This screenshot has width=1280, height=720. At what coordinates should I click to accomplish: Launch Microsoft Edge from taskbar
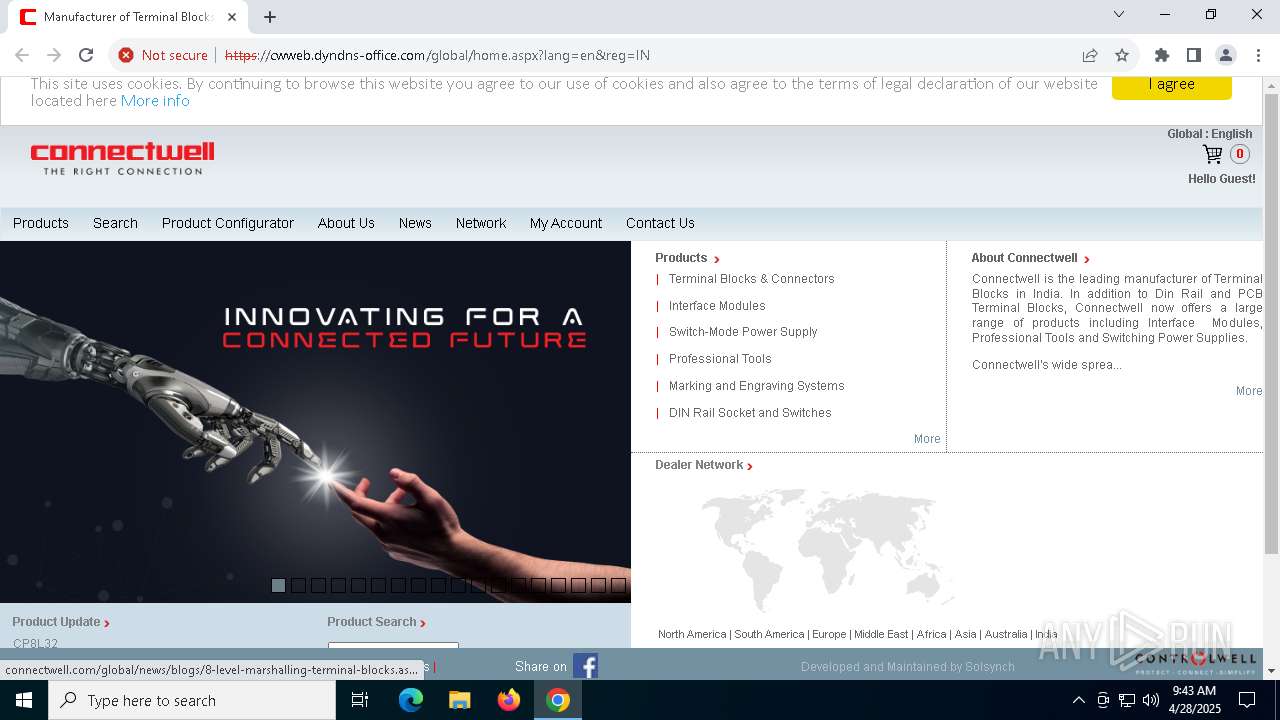(411, 700)
